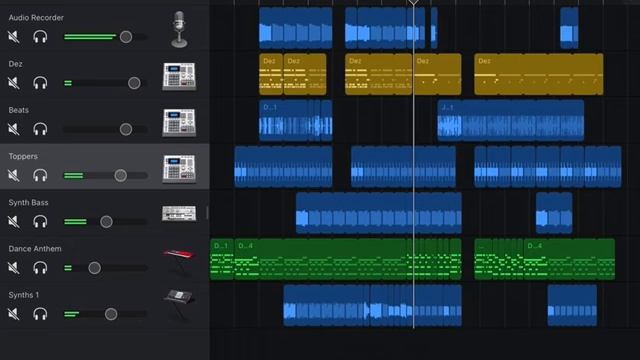640x360 pixels.
Task: Click the Beats volume slider knob
Action: coord(126,129)
